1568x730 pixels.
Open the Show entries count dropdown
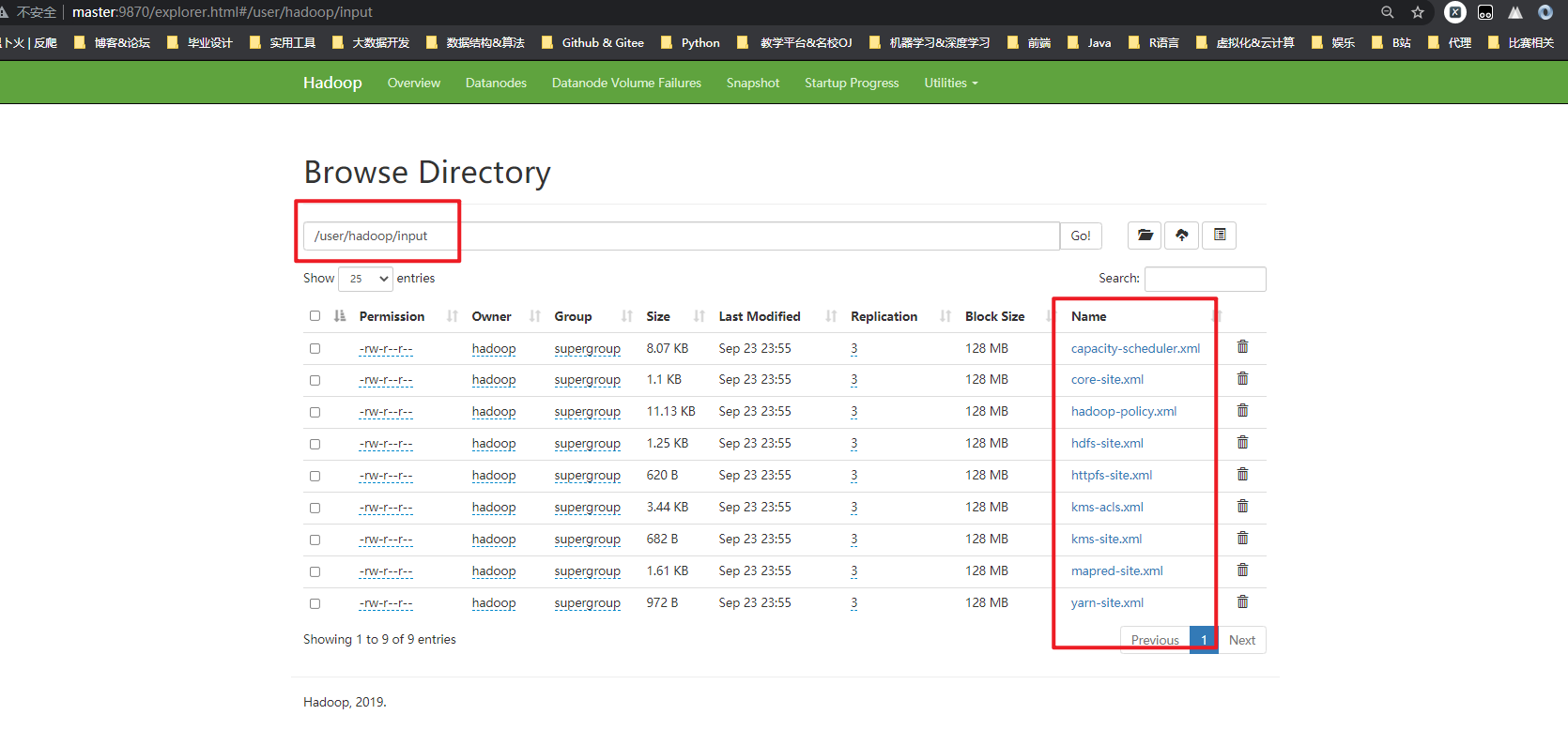point(365,279)
